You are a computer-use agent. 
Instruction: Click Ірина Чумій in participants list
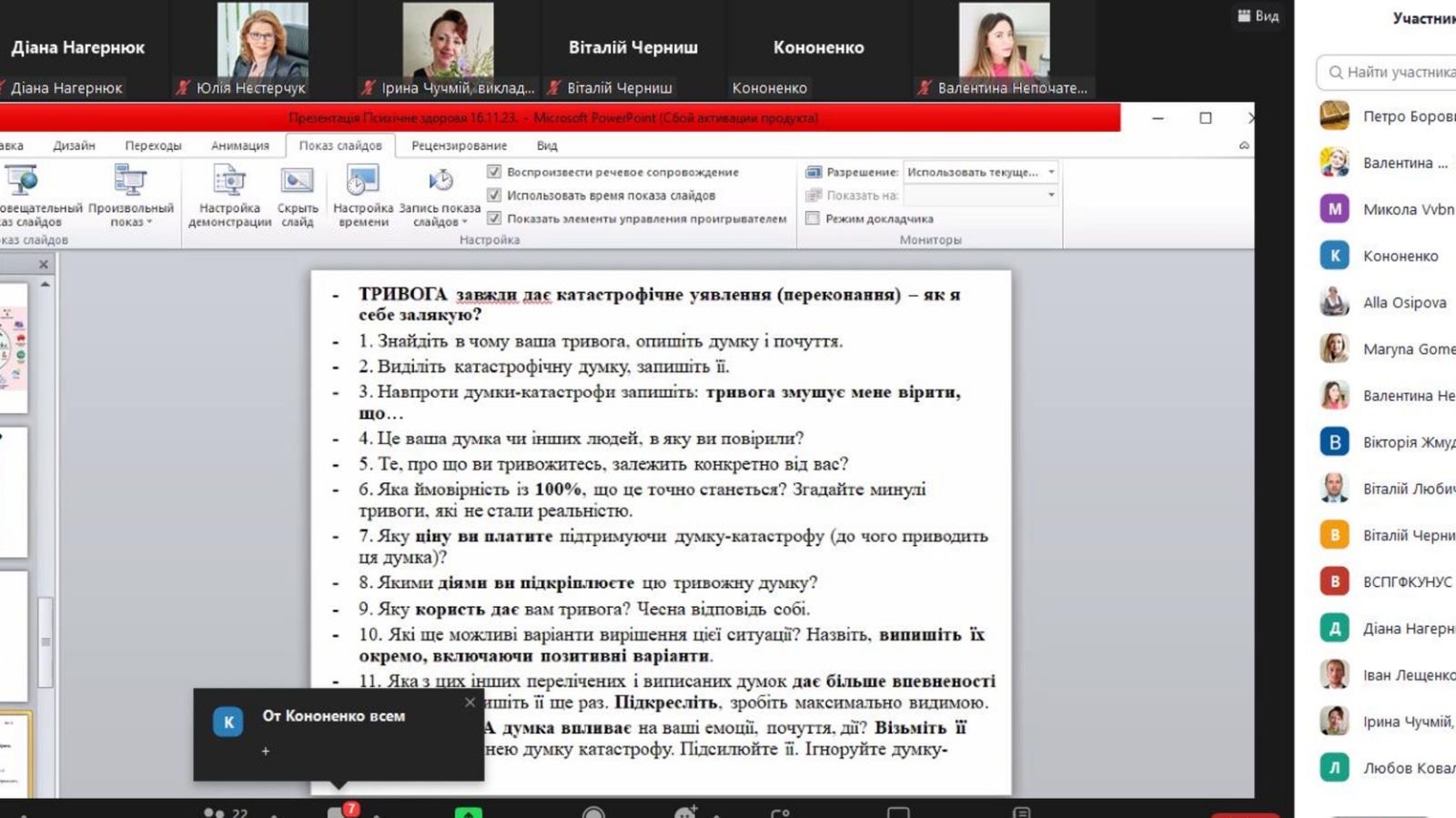(1409, 721)
